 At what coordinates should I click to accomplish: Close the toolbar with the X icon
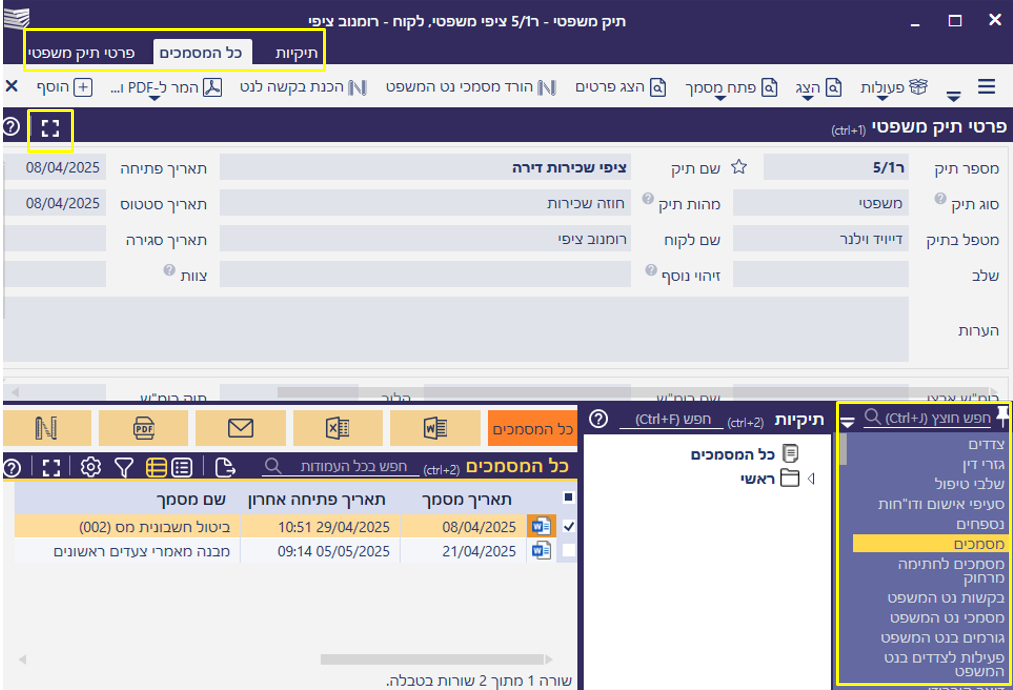[12, 86]
